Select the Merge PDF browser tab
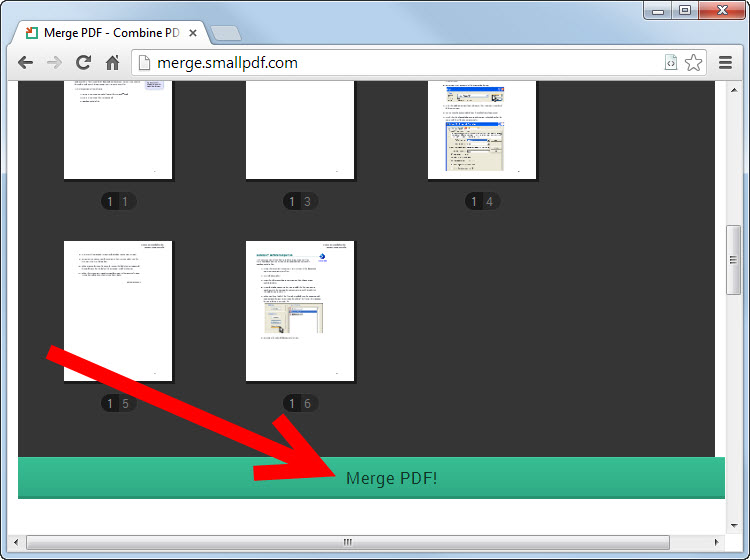 pos(111,33)
